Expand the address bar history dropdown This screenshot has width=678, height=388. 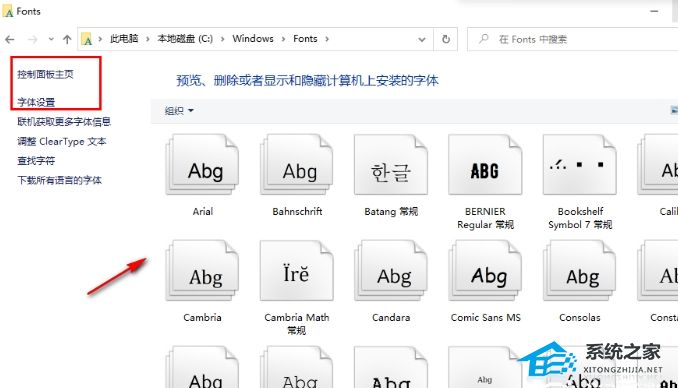pos(422,39)
